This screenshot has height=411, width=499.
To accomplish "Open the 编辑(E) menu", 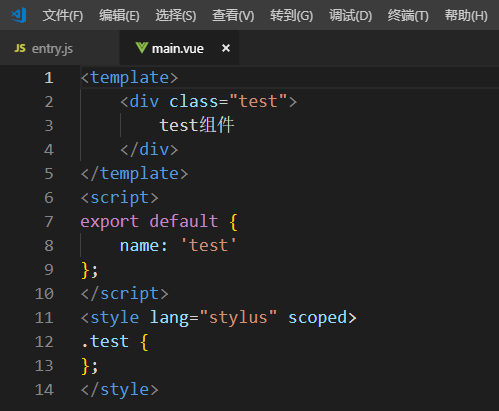I will pyautogui.click(x=119, y=15).
